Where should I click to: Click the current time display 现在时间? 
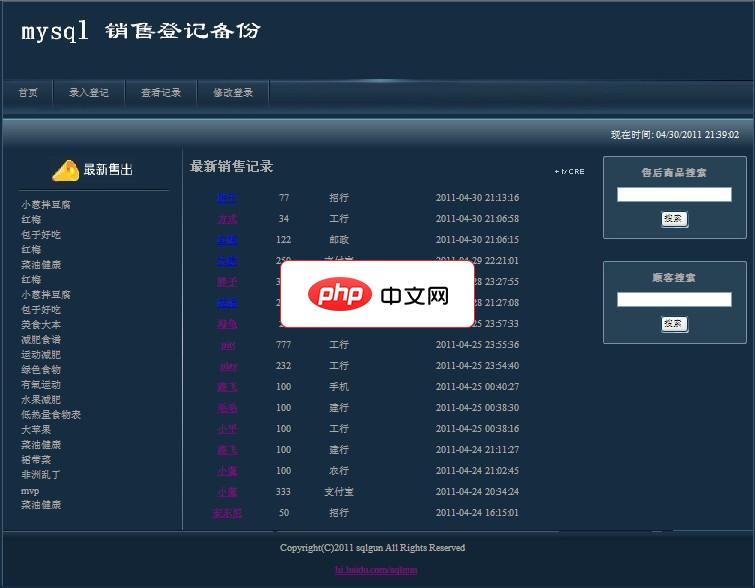point(675,134)
